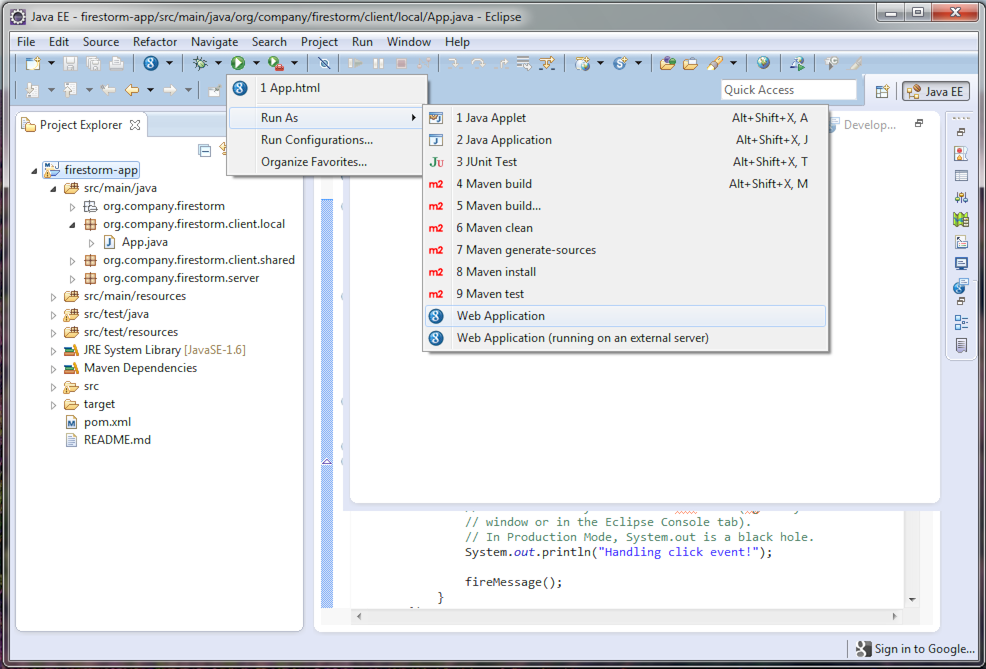Click the editor's horizontal scrollbar right arrow
Screen dimensions: 986x669
tap(894, 616)
